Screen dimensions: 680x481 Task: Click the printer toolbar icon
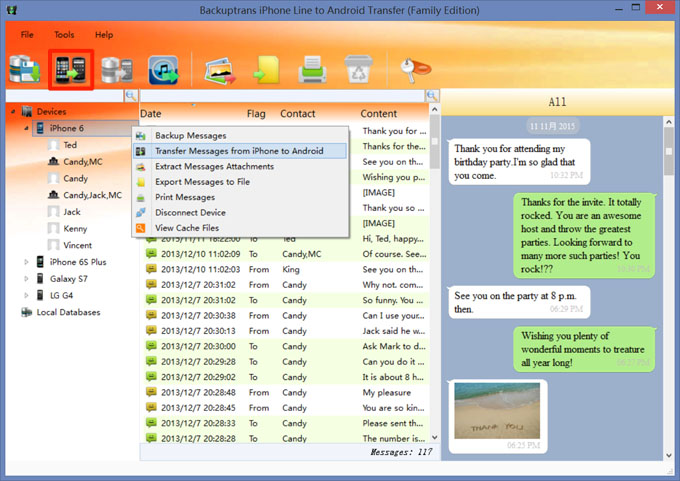pyautogui.click(x=312, y=69)
